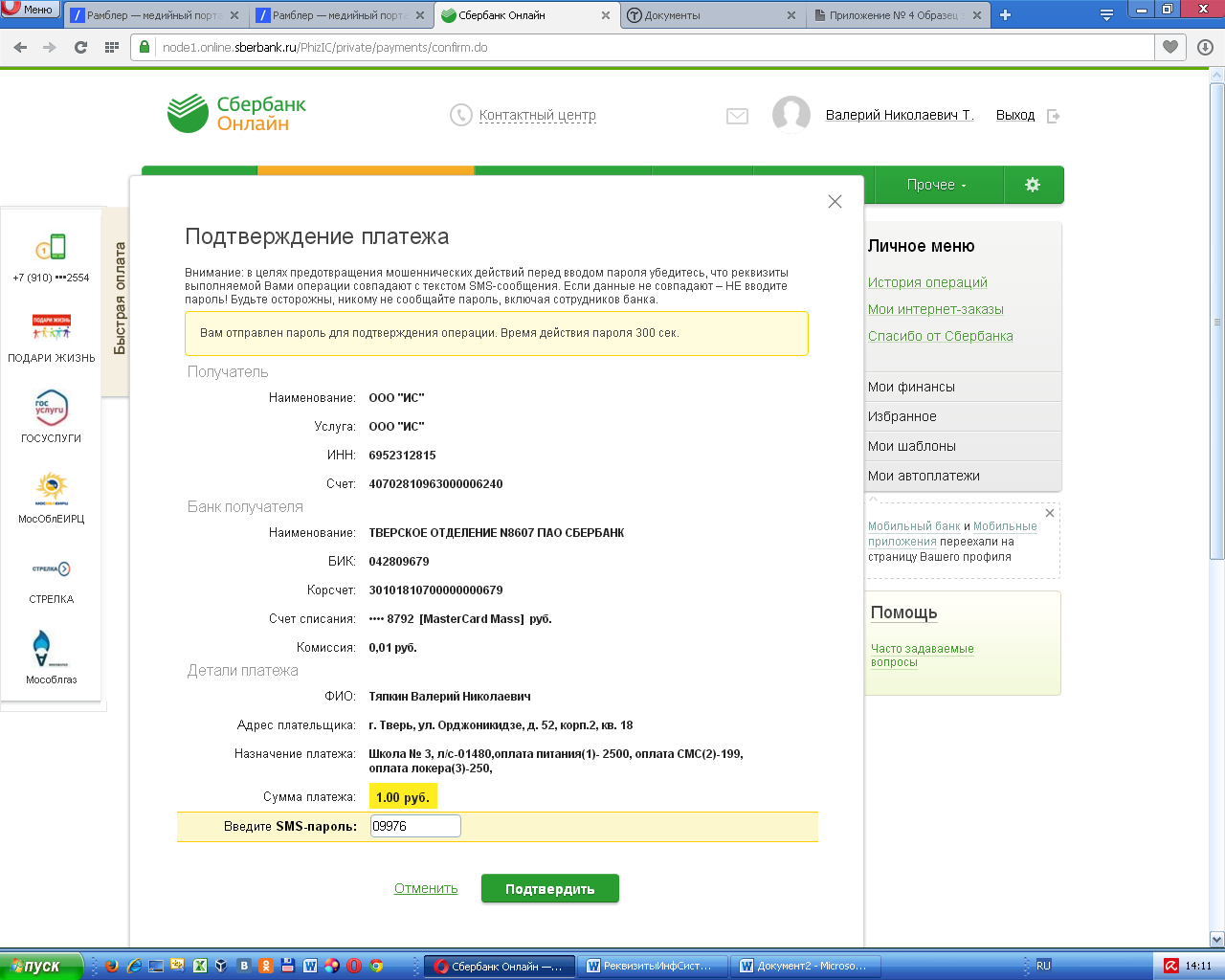Reload the page with the refresh icon
Viewport: 1225px width, 980px height.
(80, 47)
